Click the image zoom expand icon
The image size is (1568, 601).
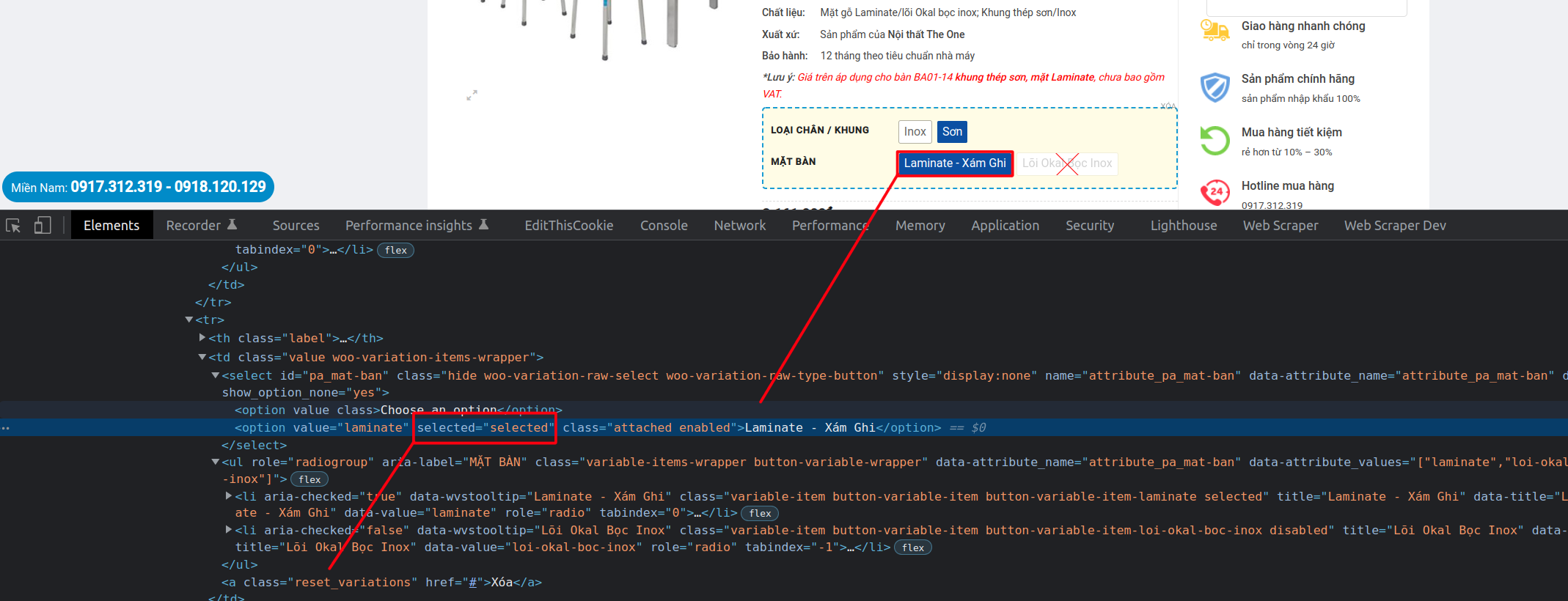tap(472, 95)
